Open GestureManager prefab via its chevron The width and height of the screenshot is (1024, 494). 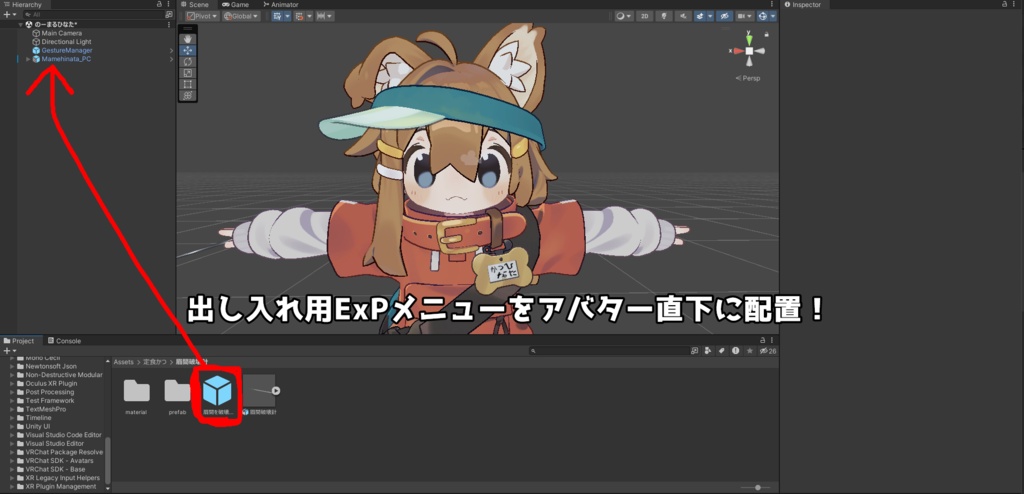click(171, 50)
